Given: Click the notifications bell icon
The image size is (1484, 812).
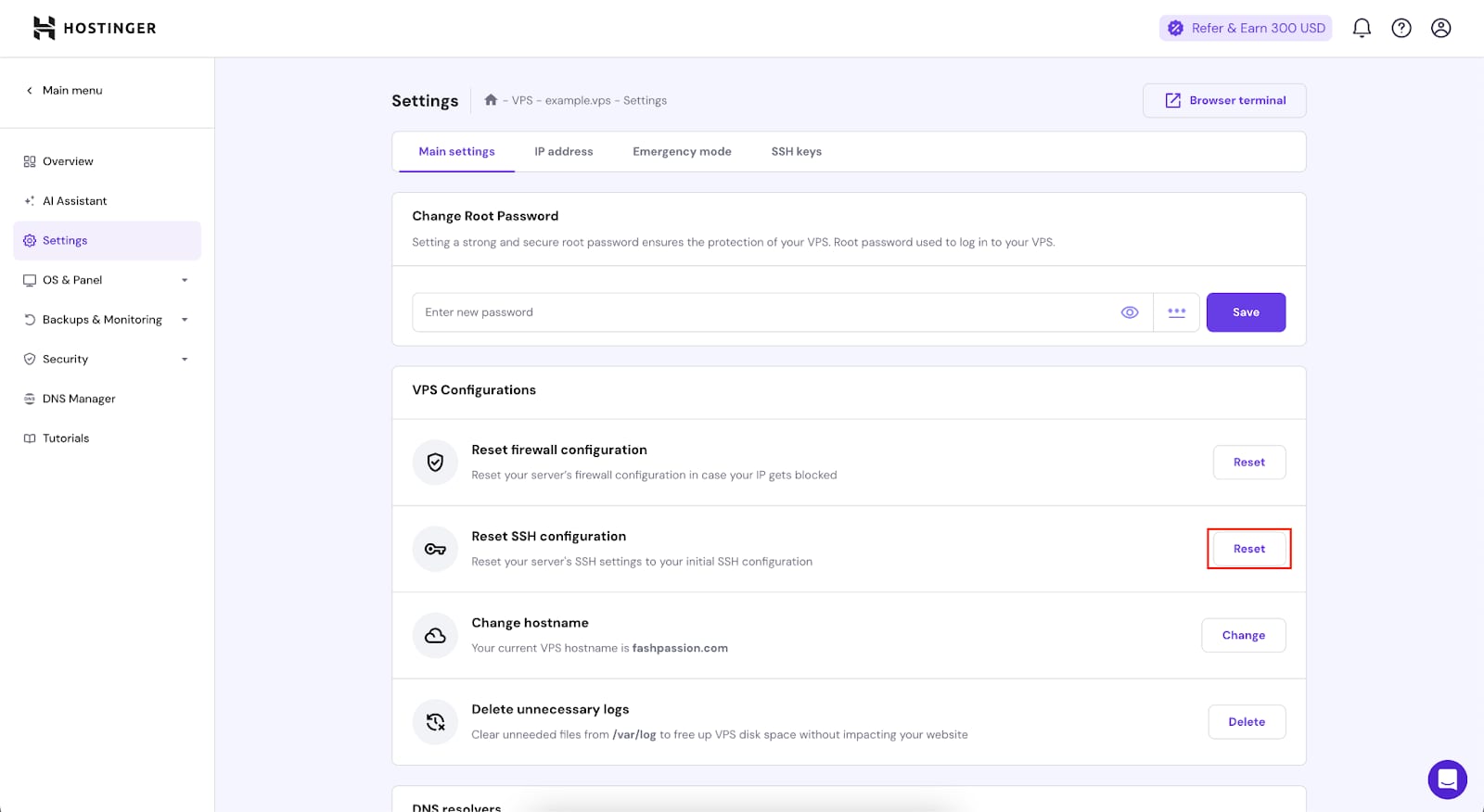Looking at the screenshot, I should click(1361, 28).
